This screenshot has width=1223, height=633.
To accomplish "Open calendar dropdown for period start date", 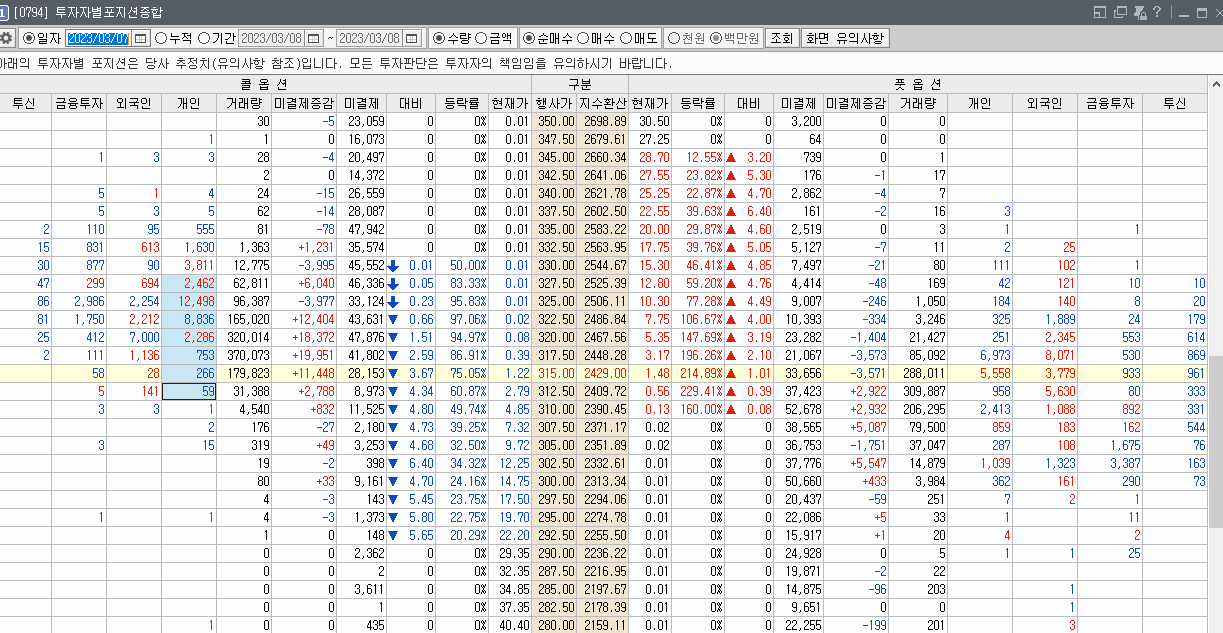I will coord(314,39).
